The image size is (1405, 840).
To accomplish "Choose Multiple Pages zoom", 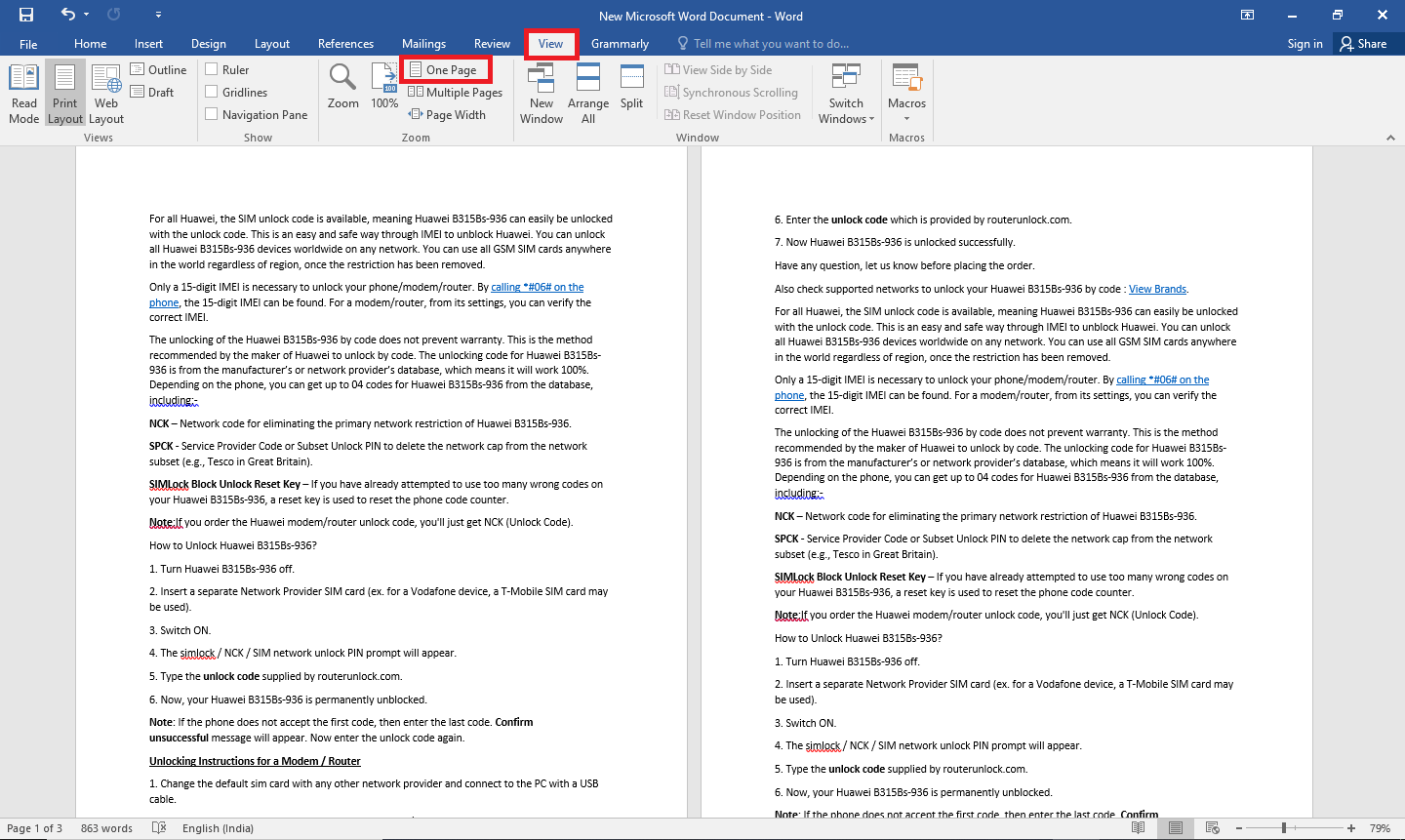I will coord(455,93).
